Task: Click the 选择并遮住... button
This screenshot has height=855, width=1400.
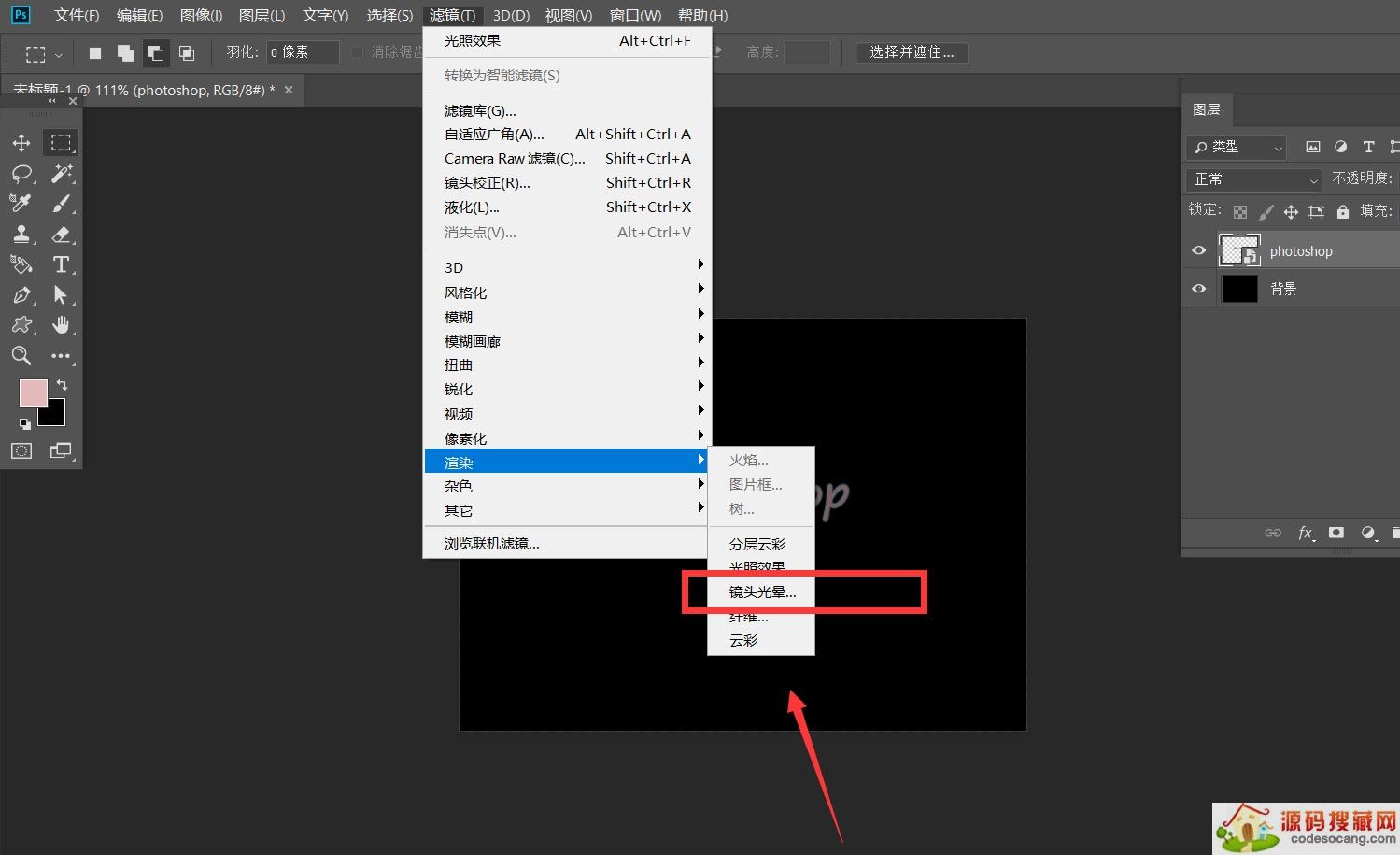Action: [912, 52]
